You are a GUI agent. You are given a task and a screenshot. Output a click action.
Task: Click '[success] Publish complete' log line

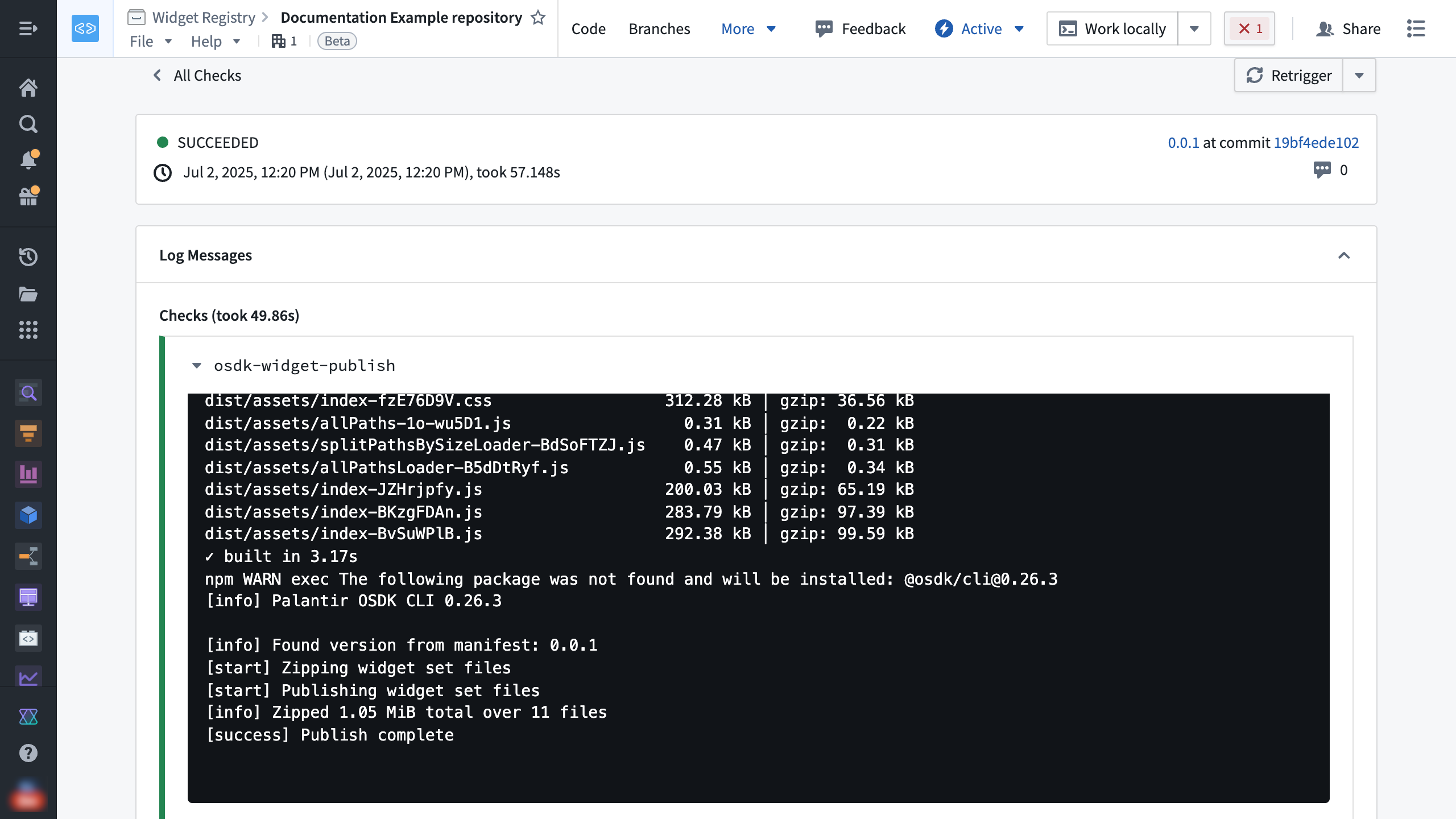pyautogui.click(x=329, y=735)
